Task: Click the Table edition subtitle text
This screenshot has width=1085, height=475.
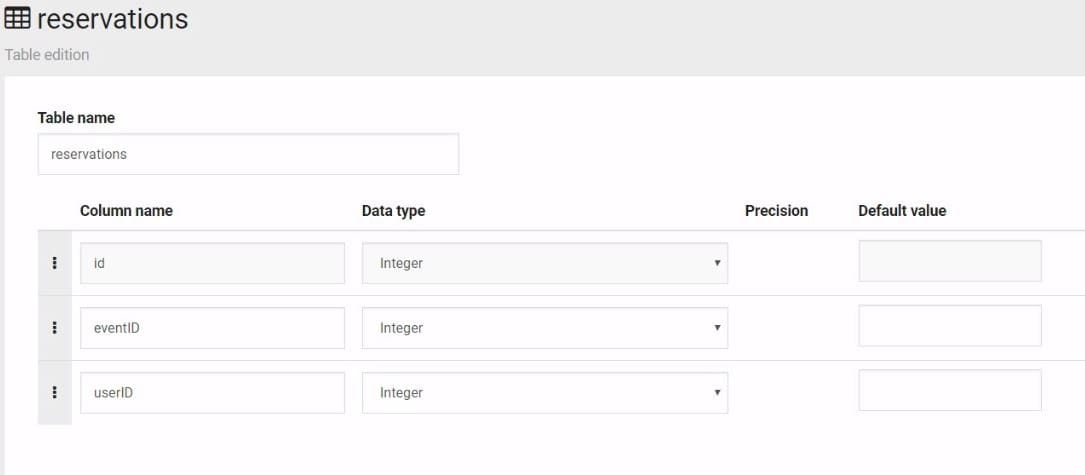Action: coord(47,55)
